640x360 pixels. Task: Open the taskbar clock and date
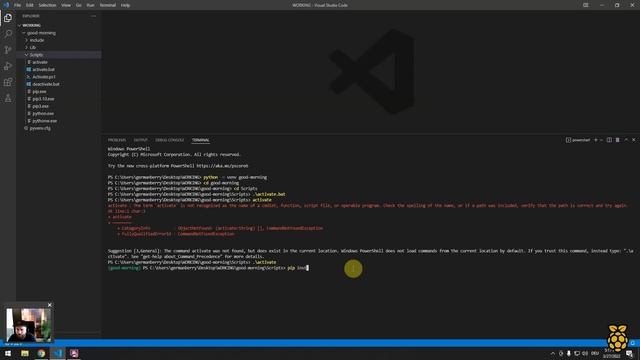tap(611, 354)
